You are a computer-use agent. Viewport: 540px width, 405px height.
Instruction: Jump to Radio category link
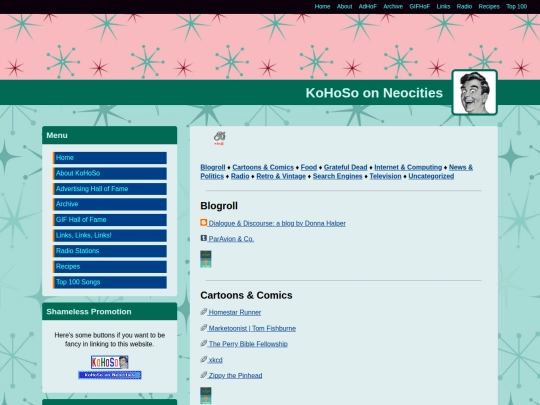[240, 176]
